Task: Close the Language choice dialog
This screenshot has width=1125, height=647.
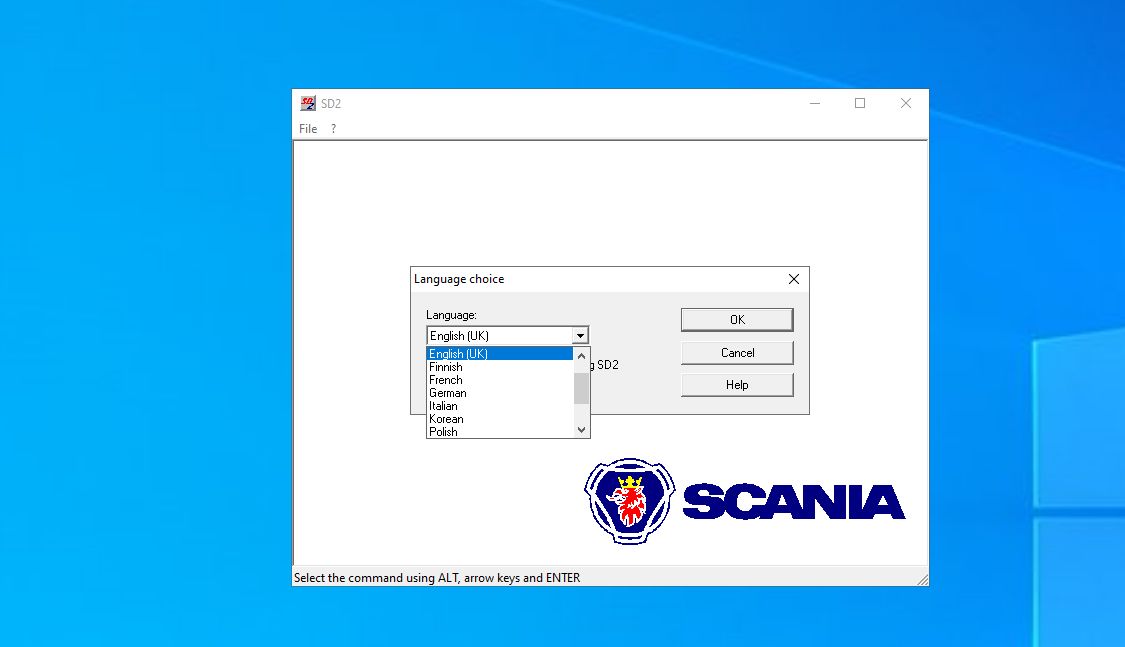Action: 793,279
